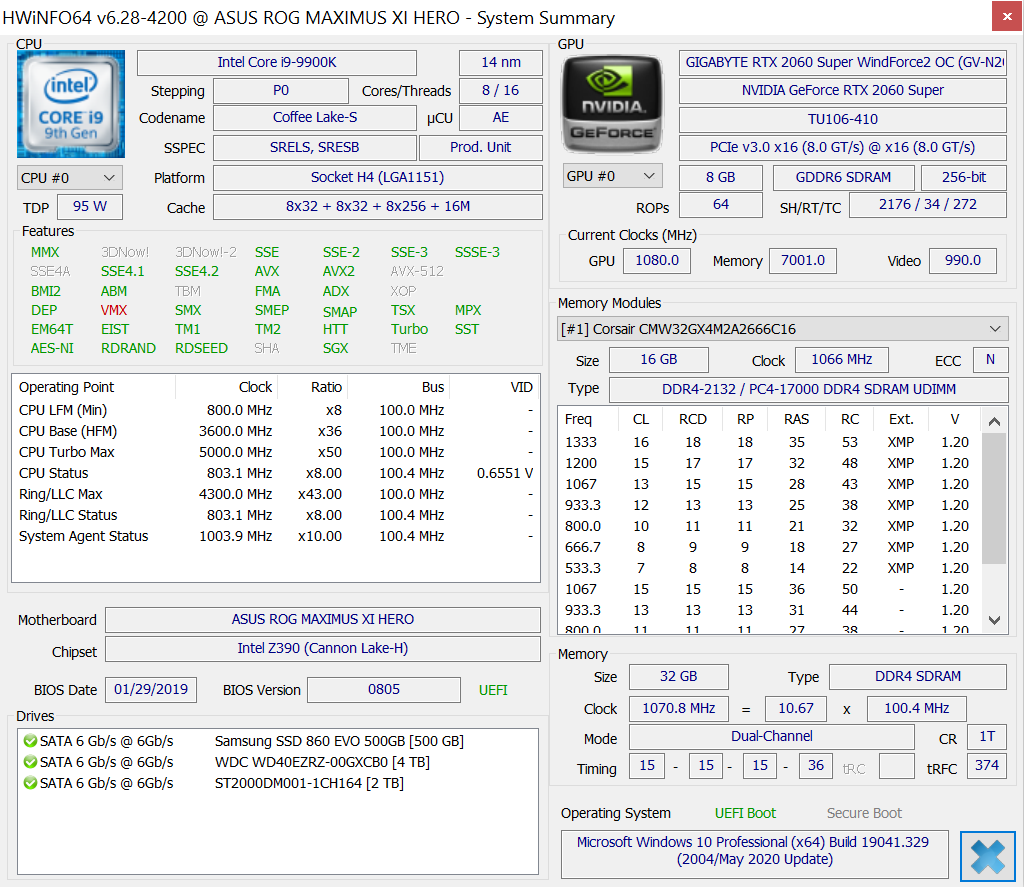
Task: Click the NVIDIA GeForce RTX 2060 Super field
Action: tap(842, 91)
